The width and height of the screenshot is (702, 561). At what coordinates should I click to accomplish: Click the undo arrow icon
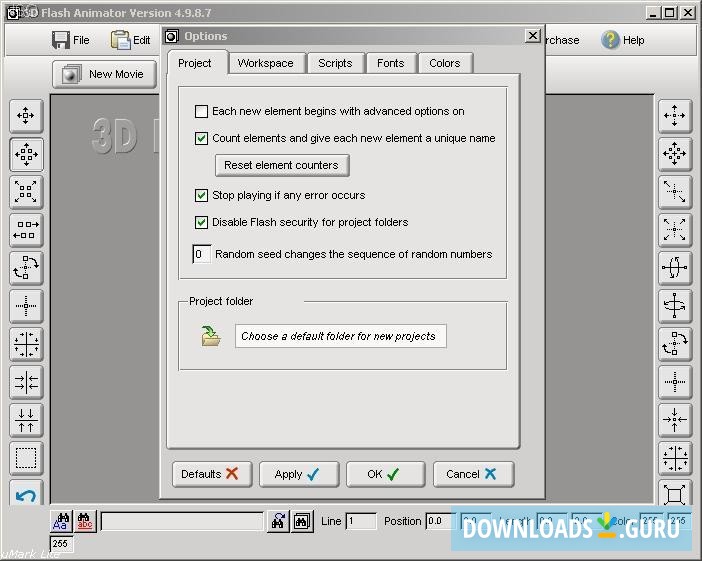[x=26, y=494]
